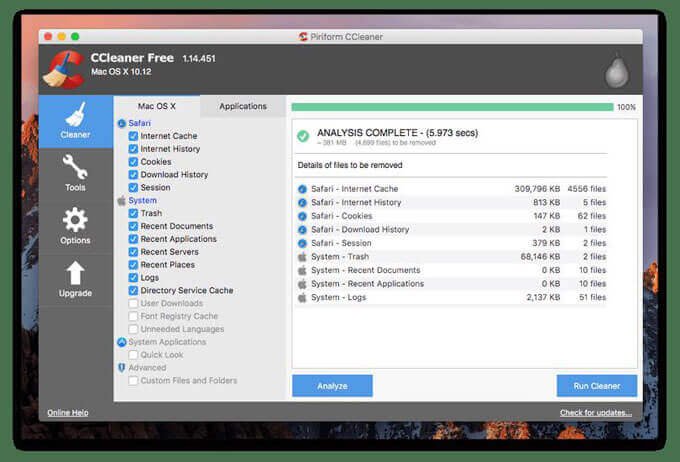Select the System - Logs result row
The image size is (680, 462).
451,297
